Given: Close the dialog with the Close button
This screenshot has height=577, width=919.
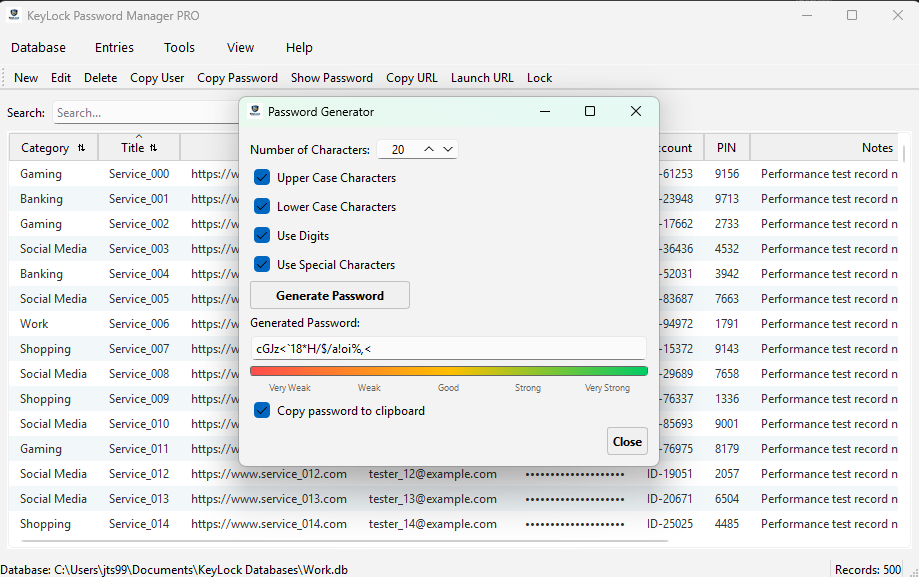Looking at the screenshot, I should (x=627, y=442).
